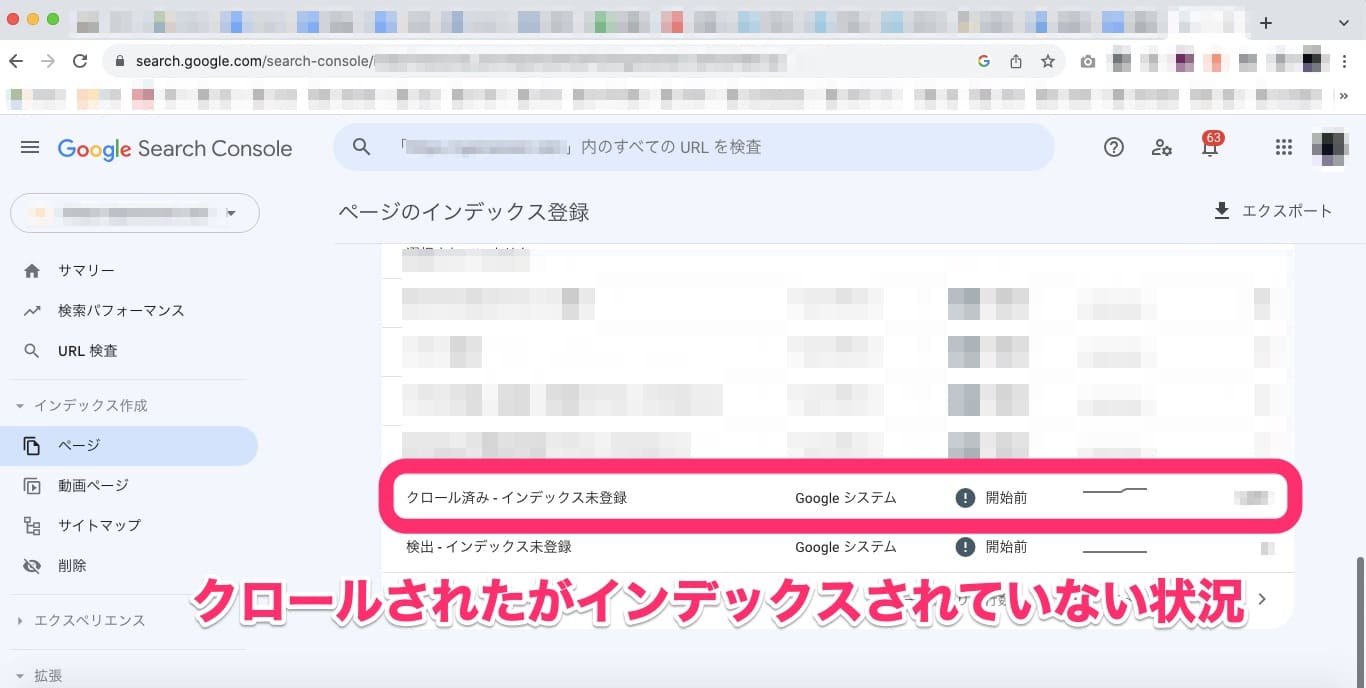Open notifications bell with 63 badge

click(x=1210, y=146)
